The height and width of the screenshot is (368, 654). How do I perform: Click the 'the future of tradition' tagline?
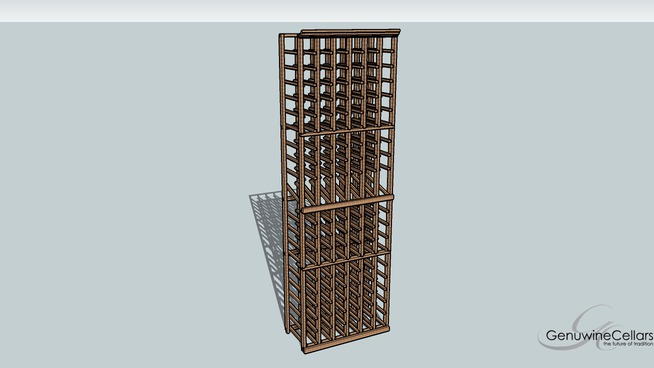click(x=628, y=344)
